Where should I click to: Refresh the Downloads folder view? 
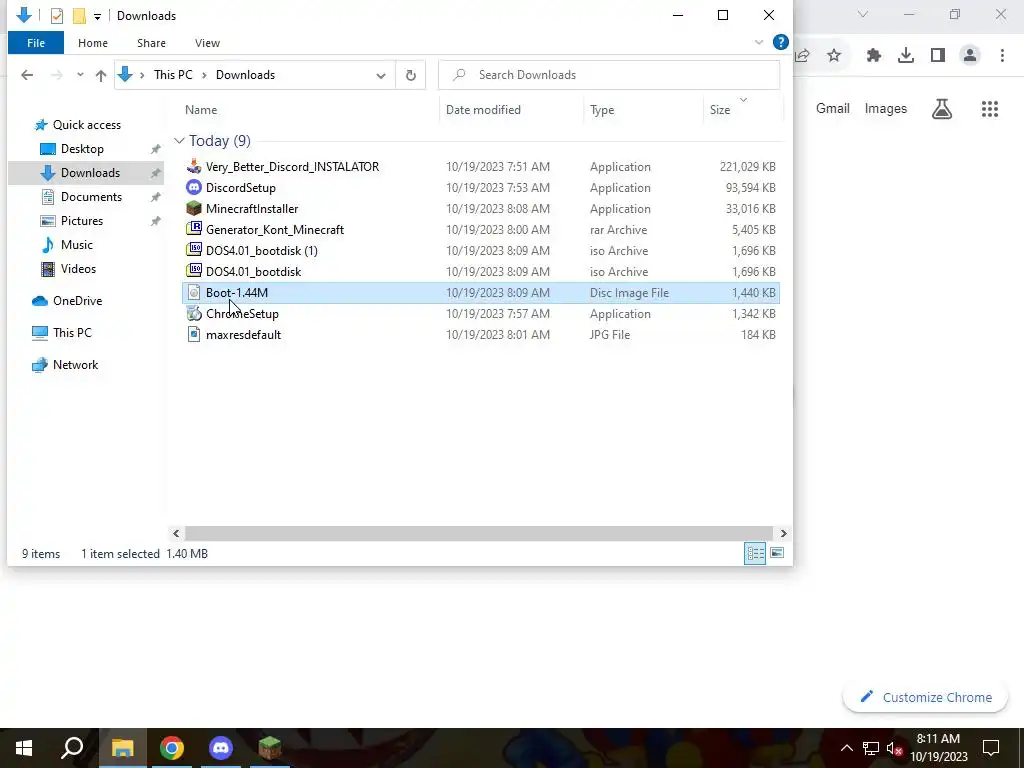(411, 75)
